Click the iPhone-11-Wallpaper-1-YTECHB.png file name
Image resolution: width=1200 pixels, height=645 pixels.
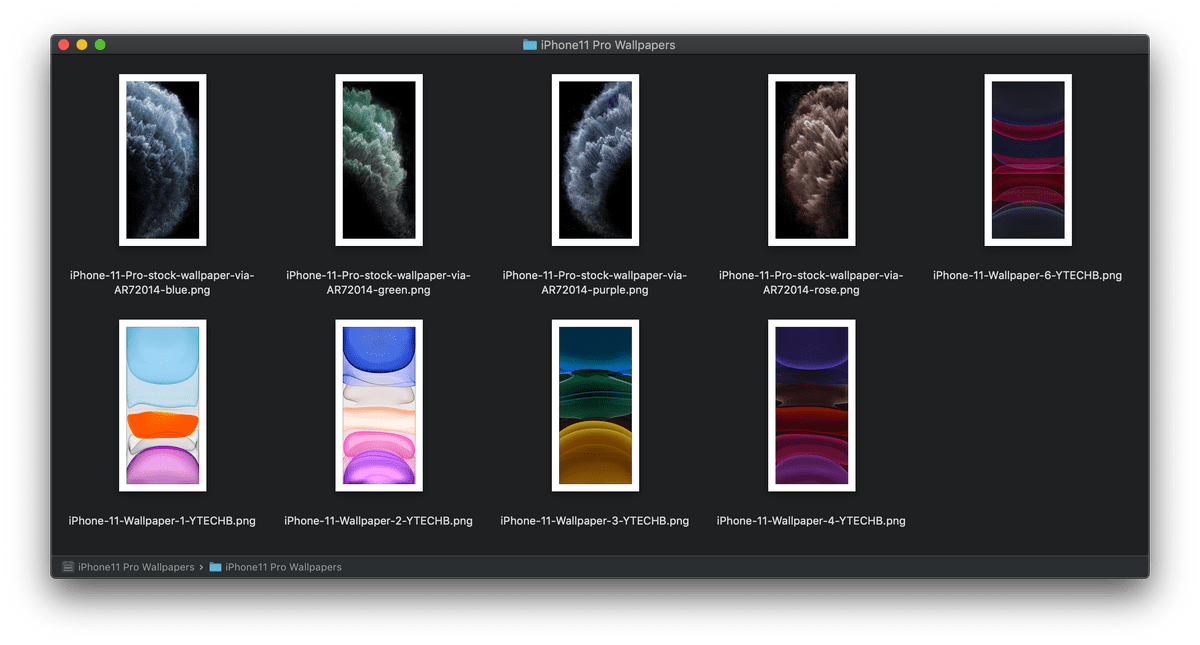tap(162, 521)
